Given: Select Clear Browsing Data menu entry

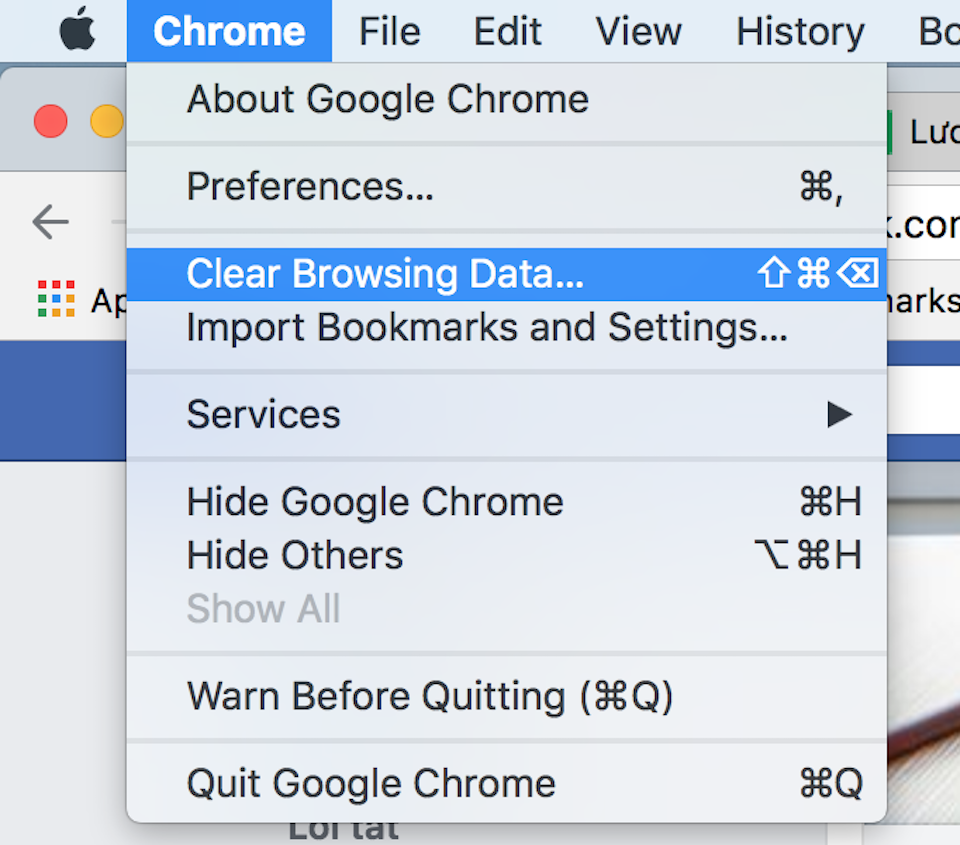Looking at the screenshot, I should 506,274.
